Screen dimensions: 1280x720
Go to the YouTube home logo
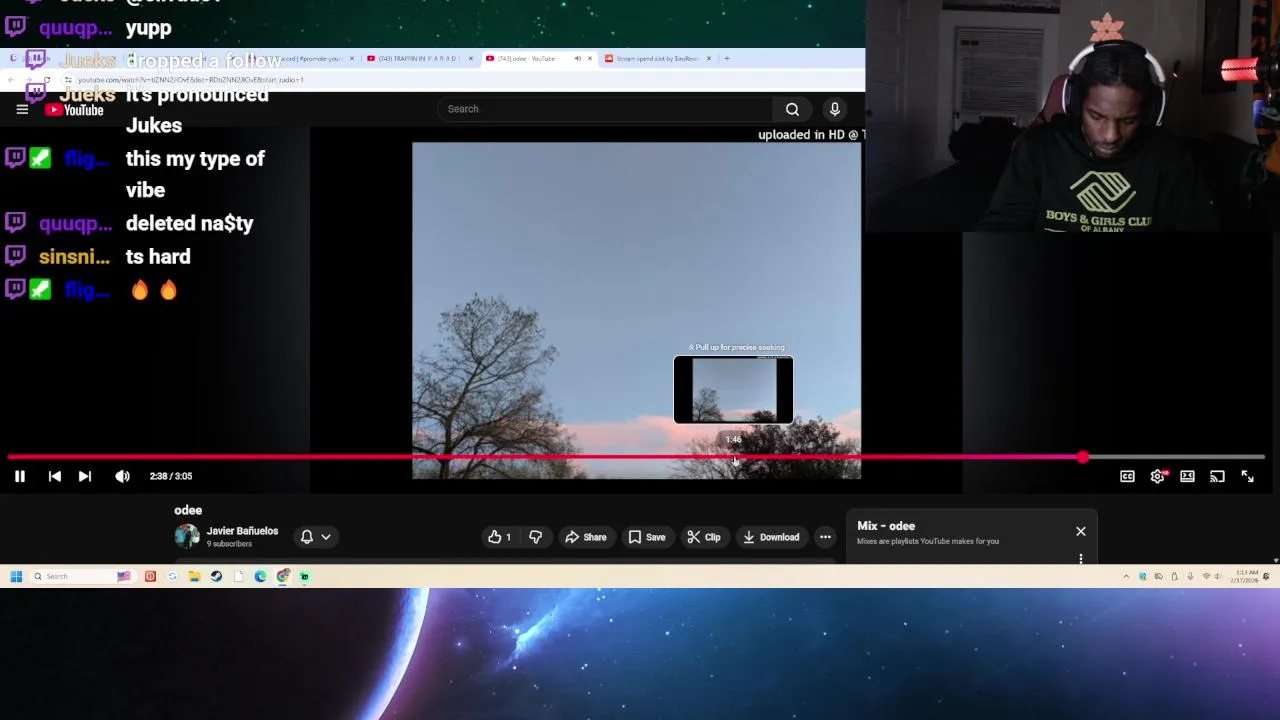click(x=74, y=109)
